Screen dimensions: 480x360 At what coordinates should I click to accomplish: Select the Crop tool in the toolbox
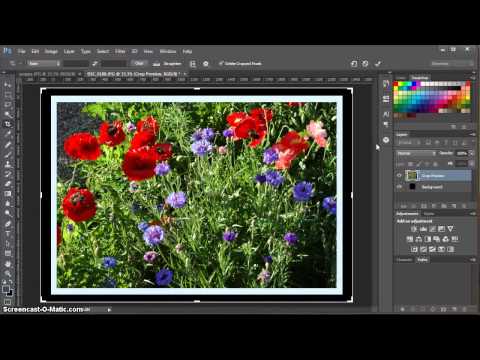7,124
